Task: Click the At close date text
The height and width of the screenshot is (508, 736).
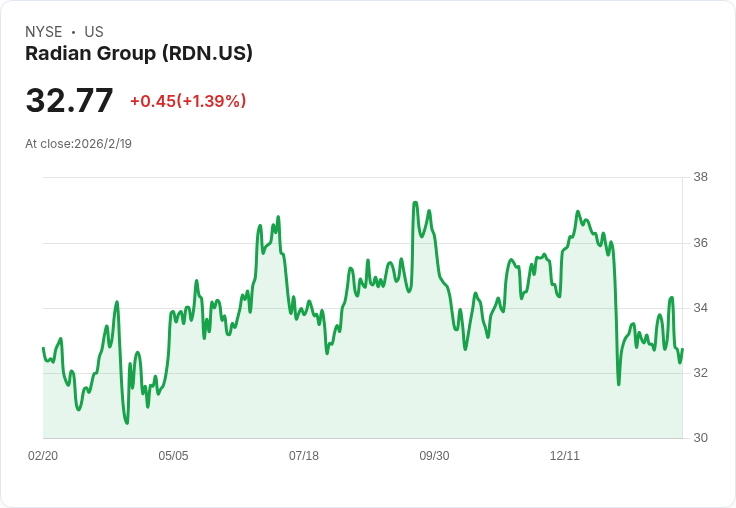Action: tap(78, 144)
